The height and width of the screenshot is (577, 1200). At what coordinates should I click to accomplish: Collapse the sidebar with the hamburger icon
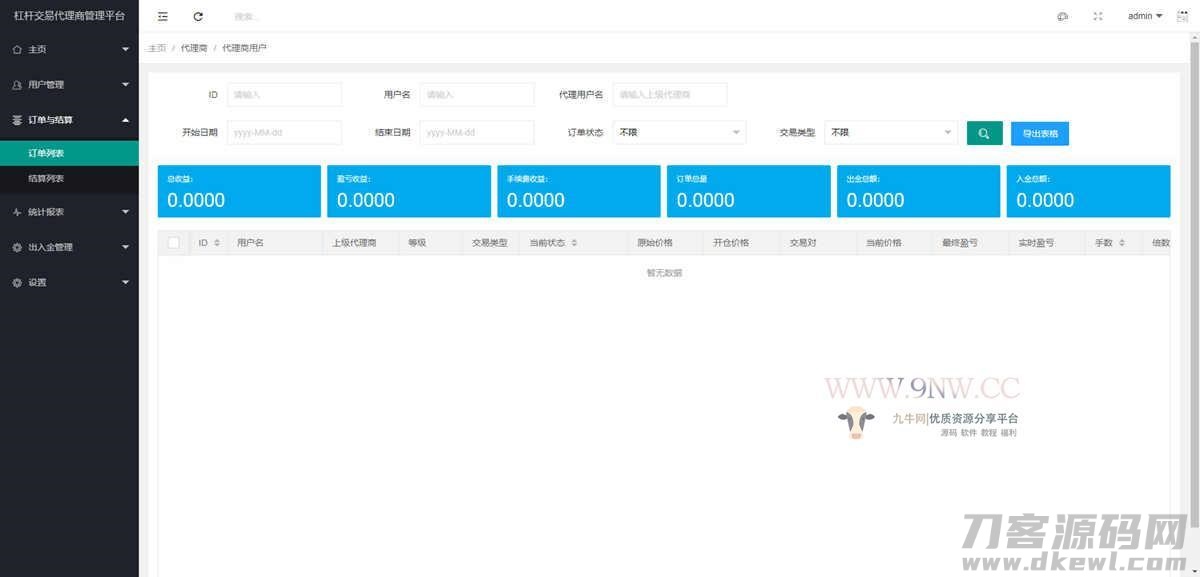[162, 15]
